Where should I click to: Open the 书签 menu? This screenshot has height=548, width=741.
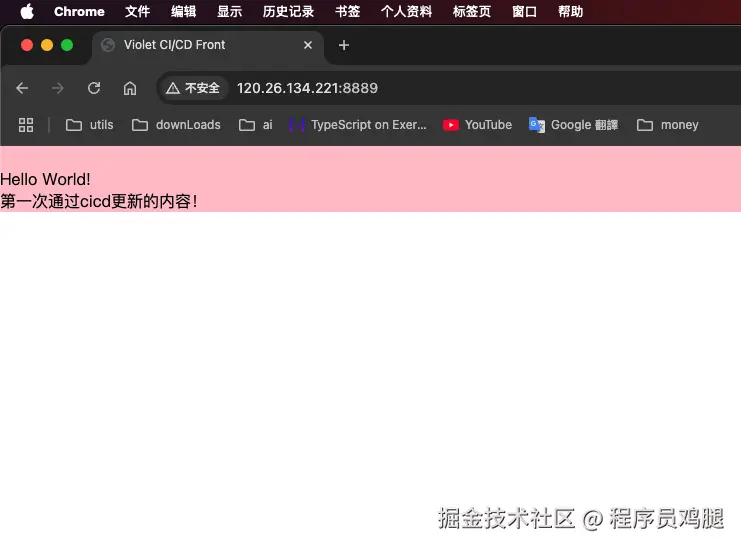point(347,11)
